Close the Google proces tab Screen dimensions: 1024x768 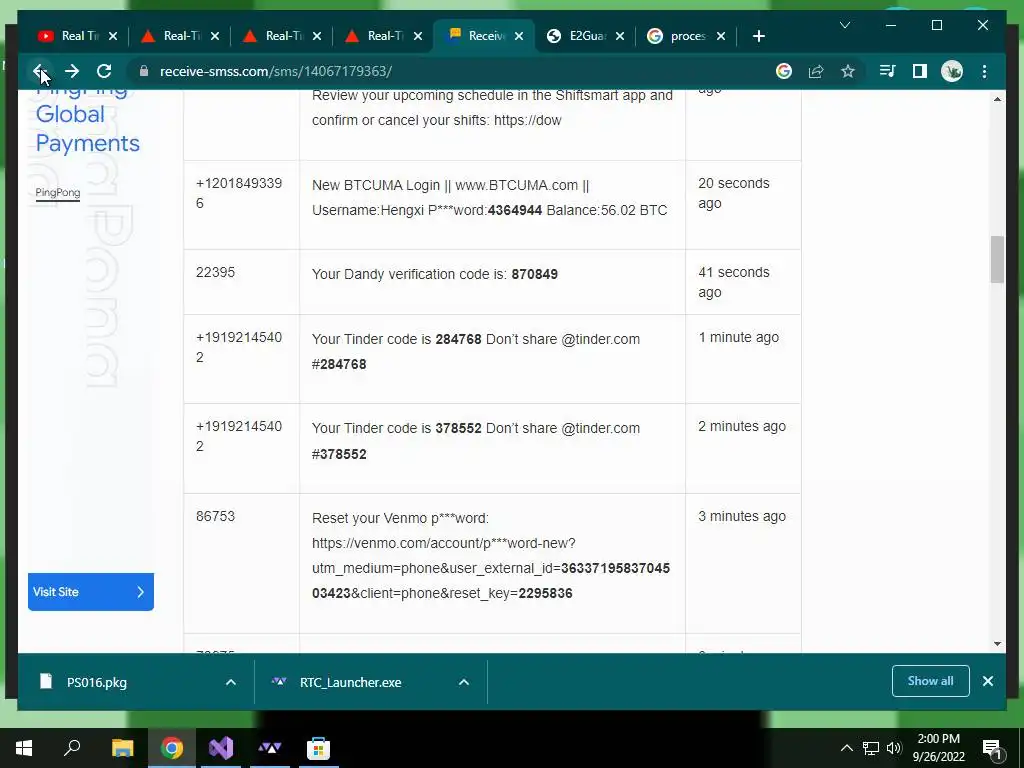point(721,36)
